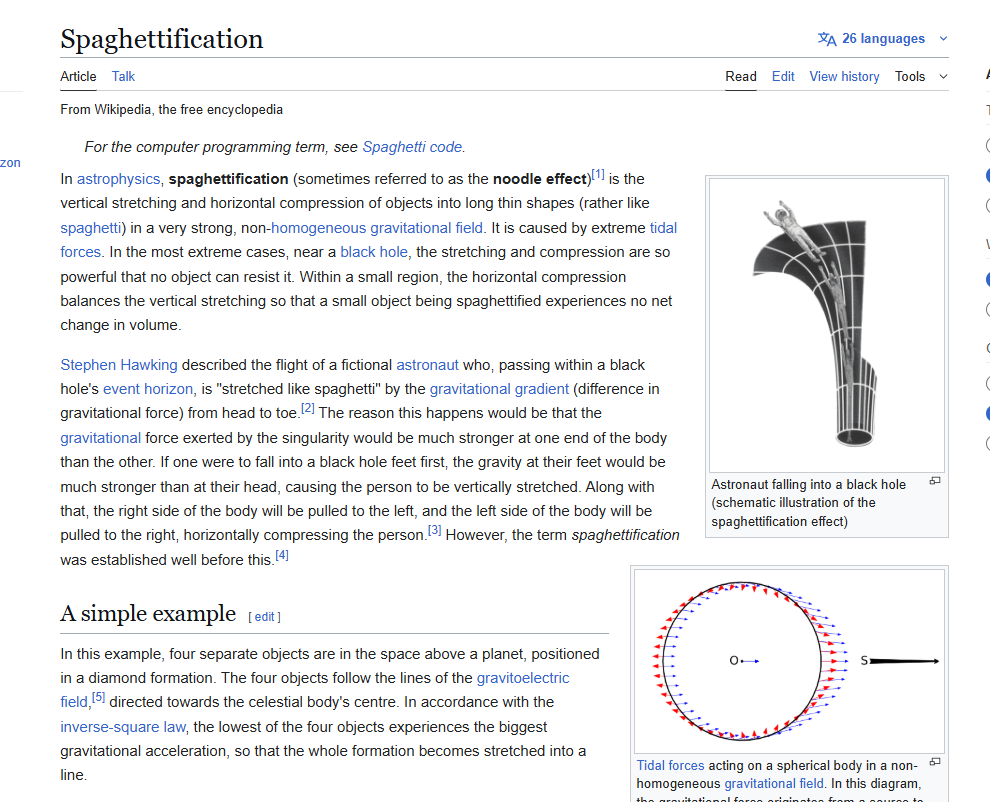Open the View history tab
This screenshot has width=990, height=802.
tap(844, 76)
